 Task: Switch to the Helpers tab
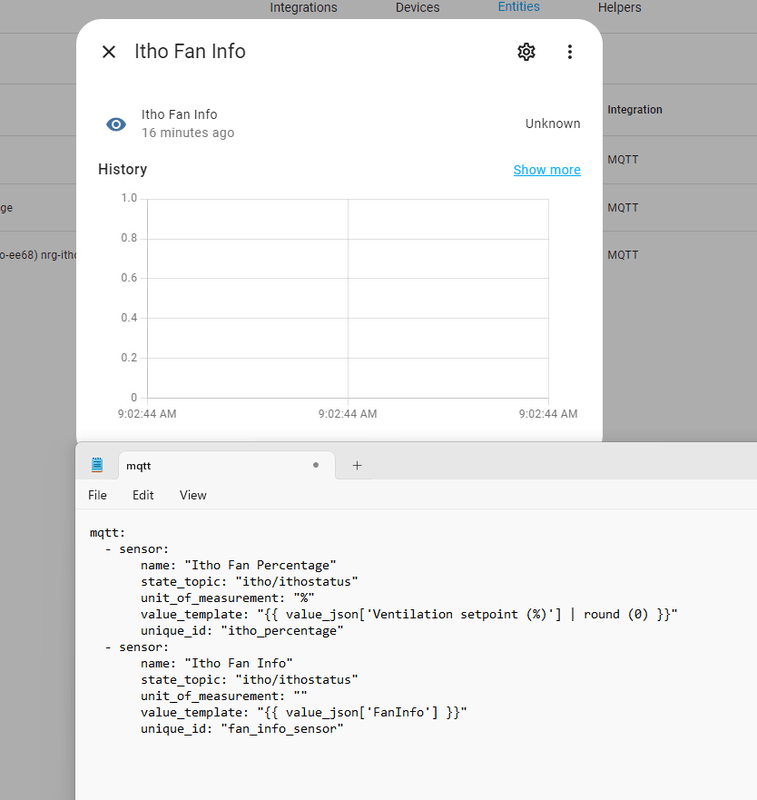(619, 8)
